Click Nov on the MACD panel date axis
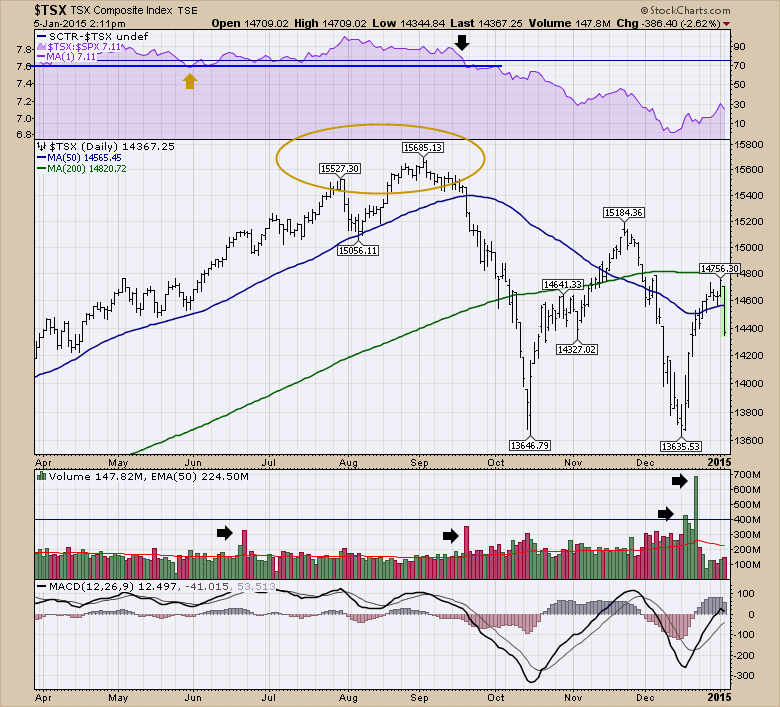The width and height of the screenshot is (780, 707). (573, 698)
